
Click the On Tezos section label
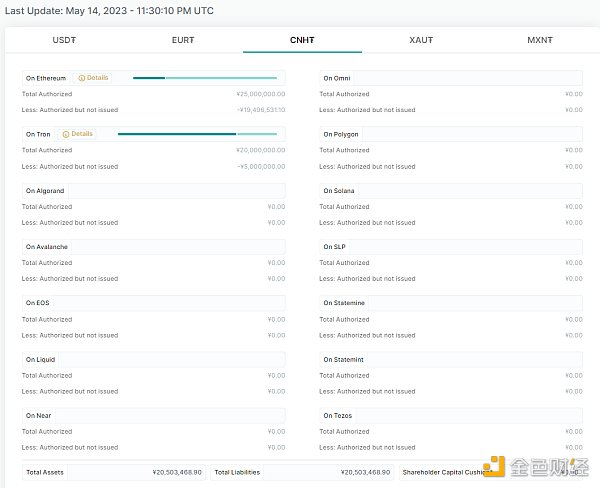tap(338, 415)
